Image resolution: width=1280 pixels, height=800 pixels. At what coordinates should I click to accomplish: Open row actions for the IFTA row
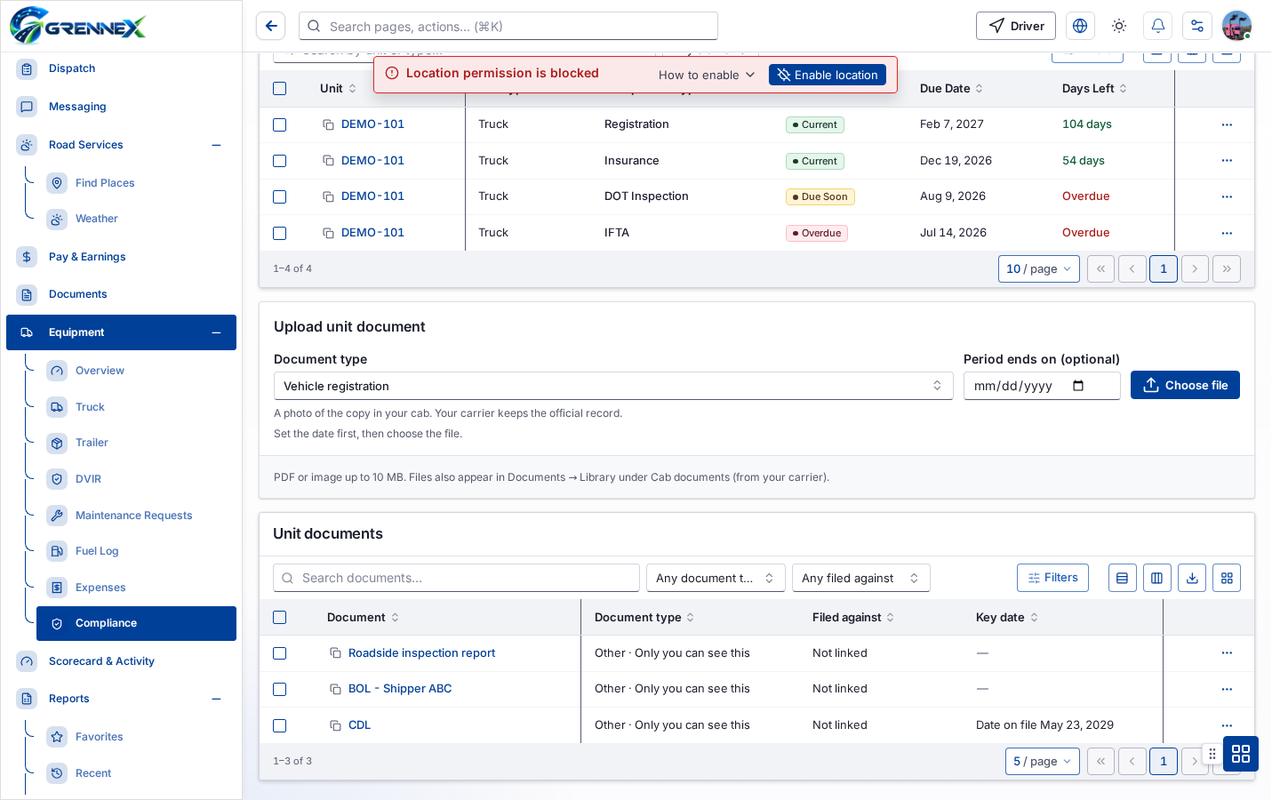[1227, 233]
